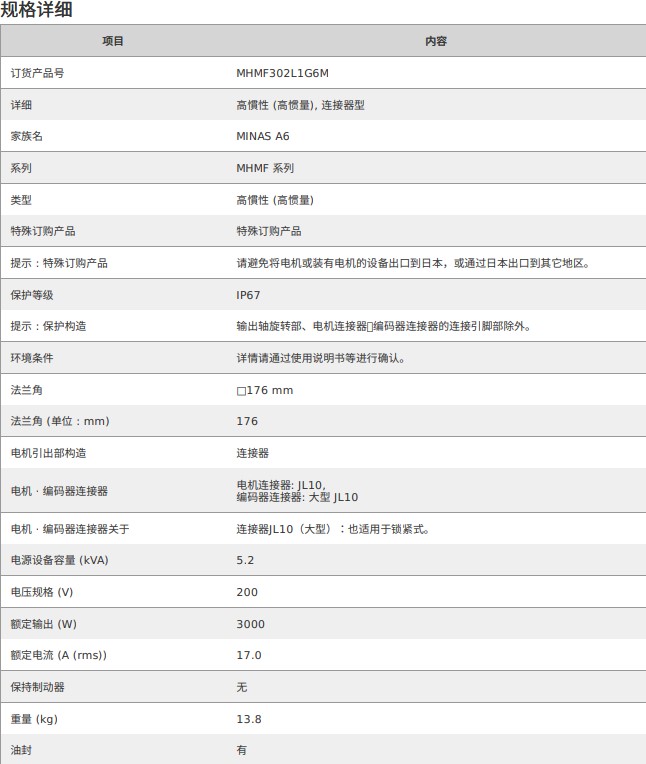Click the '电机引出部构造' row label
The image size is (646, 764).
click(x=48, y=453)
